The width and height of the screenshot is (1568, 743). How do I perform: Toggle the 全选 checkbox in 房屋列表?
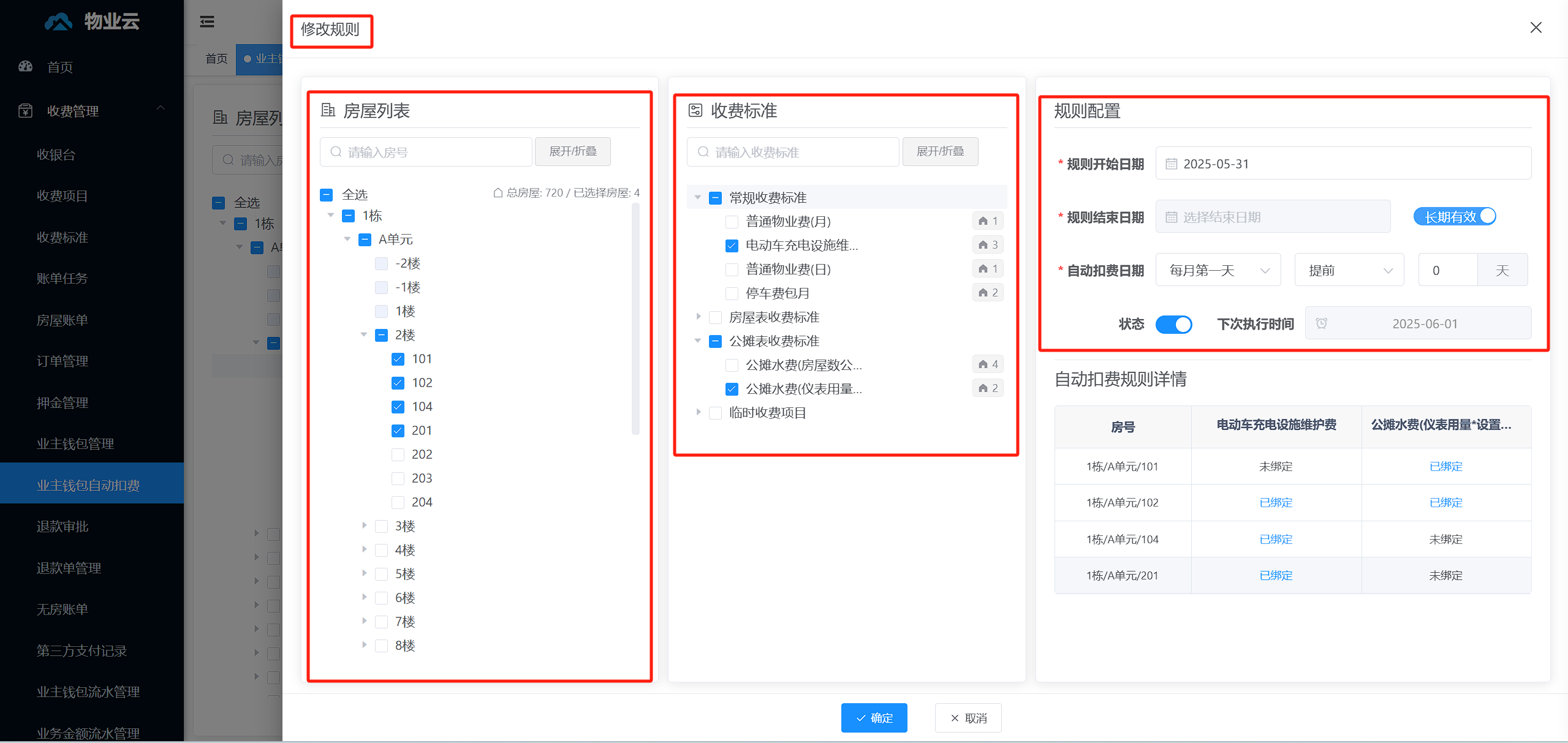(327, 195)
